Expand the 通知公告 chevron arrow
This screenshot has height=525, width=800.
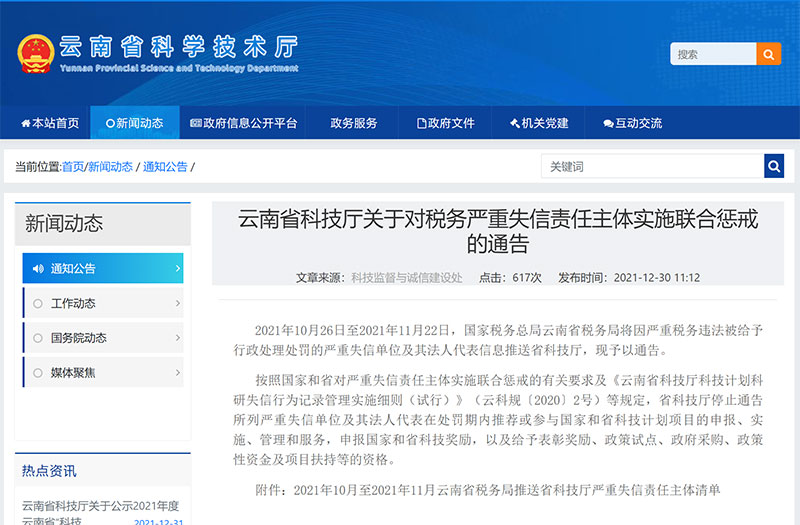point(178,268)
